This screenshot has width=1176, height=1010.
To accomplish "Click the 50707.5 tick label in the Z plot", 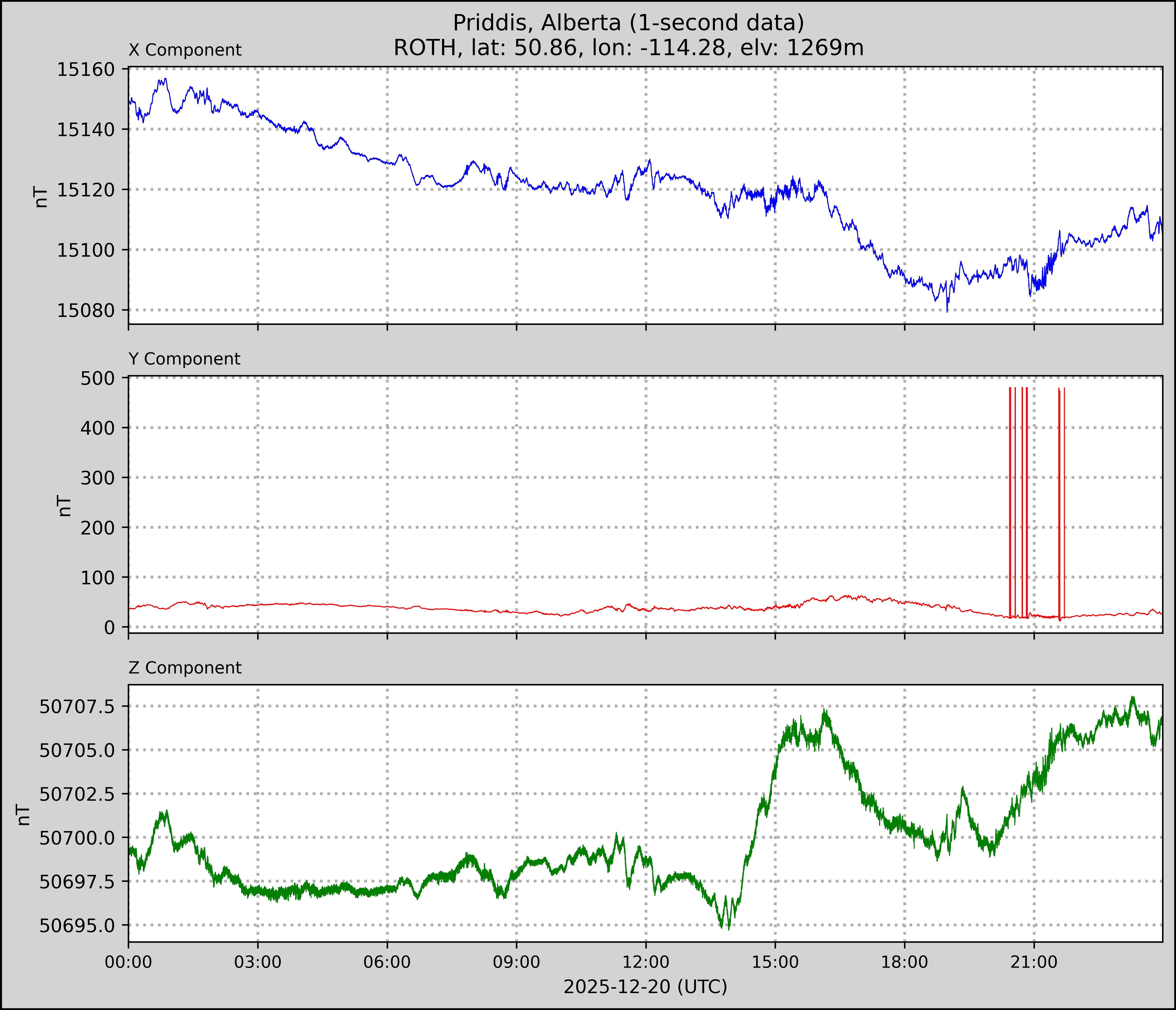I will click(x=76, y=706).
